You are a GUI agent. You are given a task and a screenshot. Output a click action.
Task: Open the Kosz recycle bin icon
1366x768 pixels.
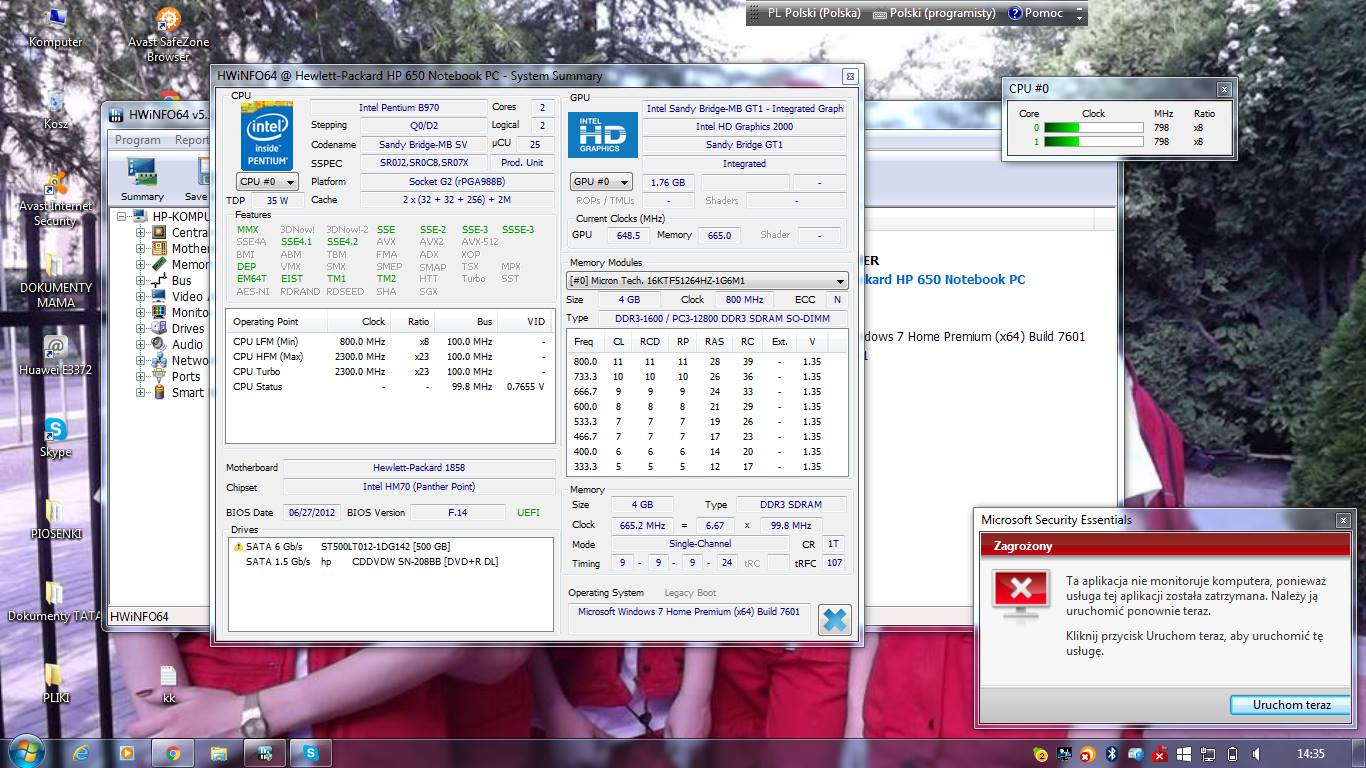[56, 110]
